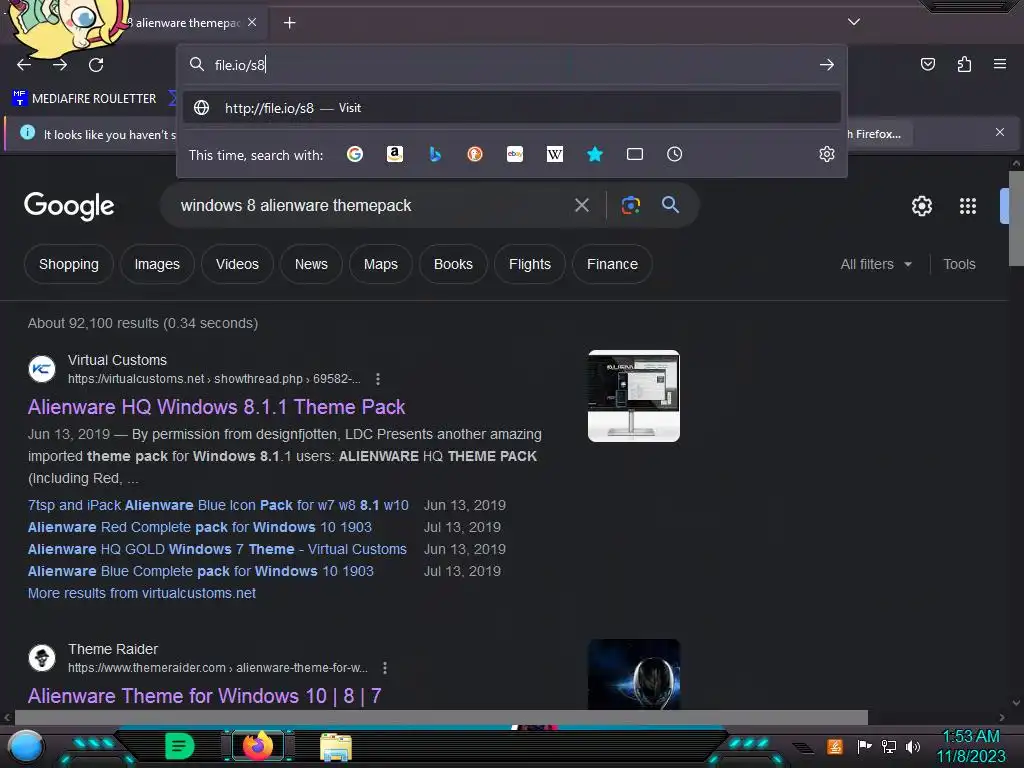This screenshot has height=768, width=1024.
Task: Open the Windows Start orb
Action: 25,746
